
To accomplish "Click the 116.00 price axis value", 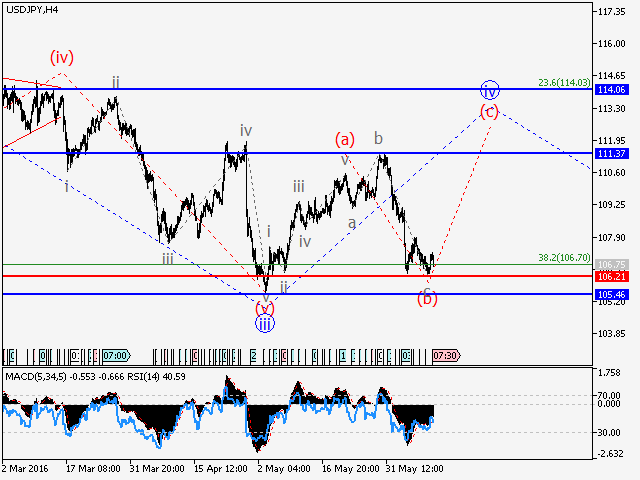I will [x=611, y=44].
